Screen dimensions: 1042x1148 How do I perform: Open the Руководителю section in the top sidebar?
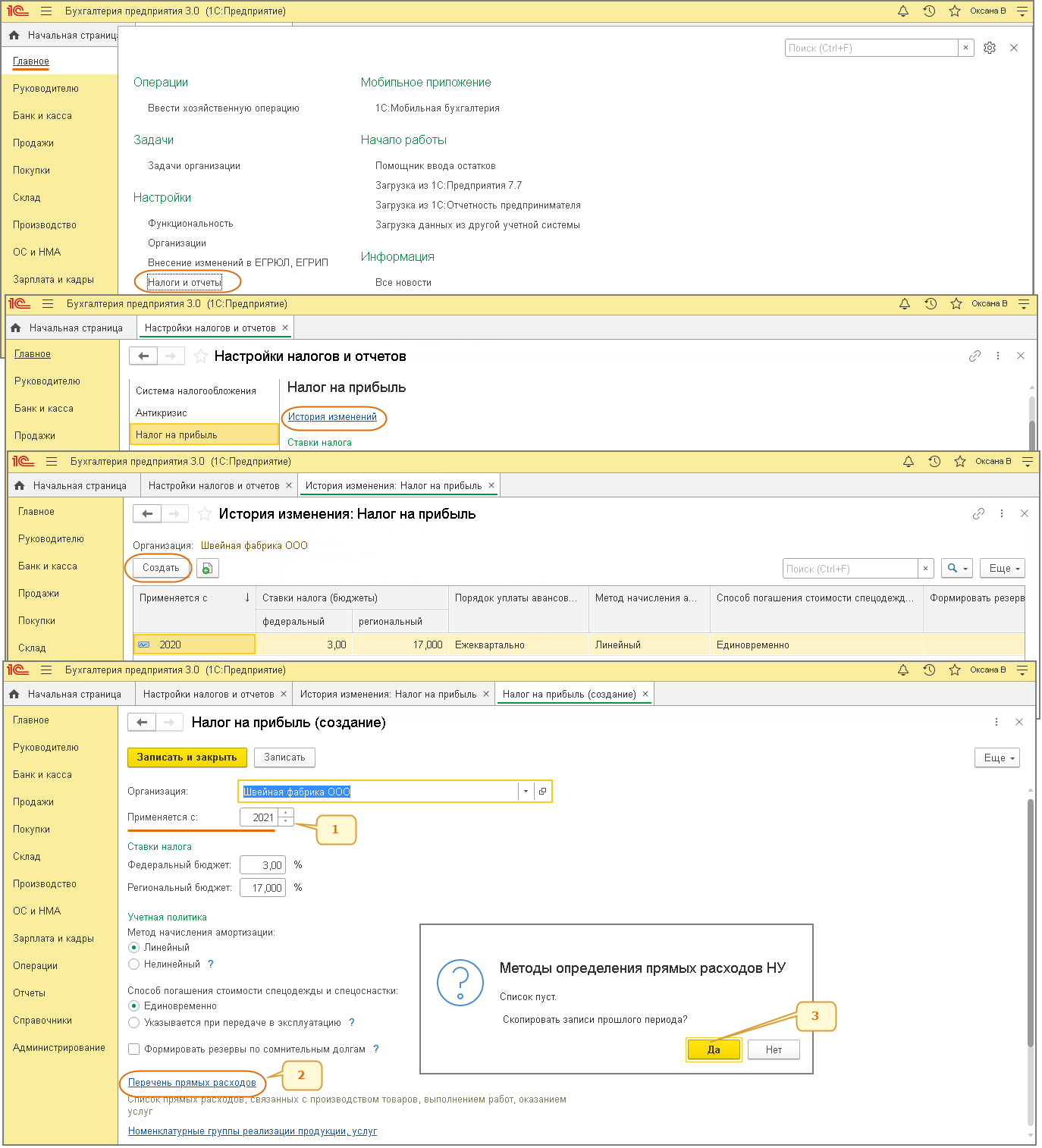pyautogui.click(x=46, y=89)
